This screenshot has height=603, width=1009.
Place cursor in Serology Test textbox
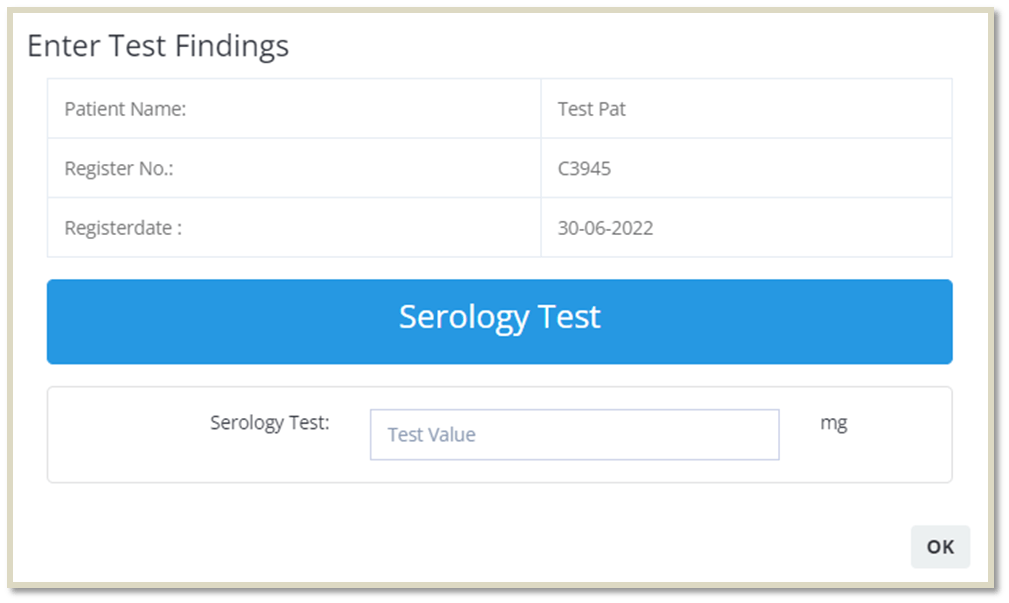[574, 434]
